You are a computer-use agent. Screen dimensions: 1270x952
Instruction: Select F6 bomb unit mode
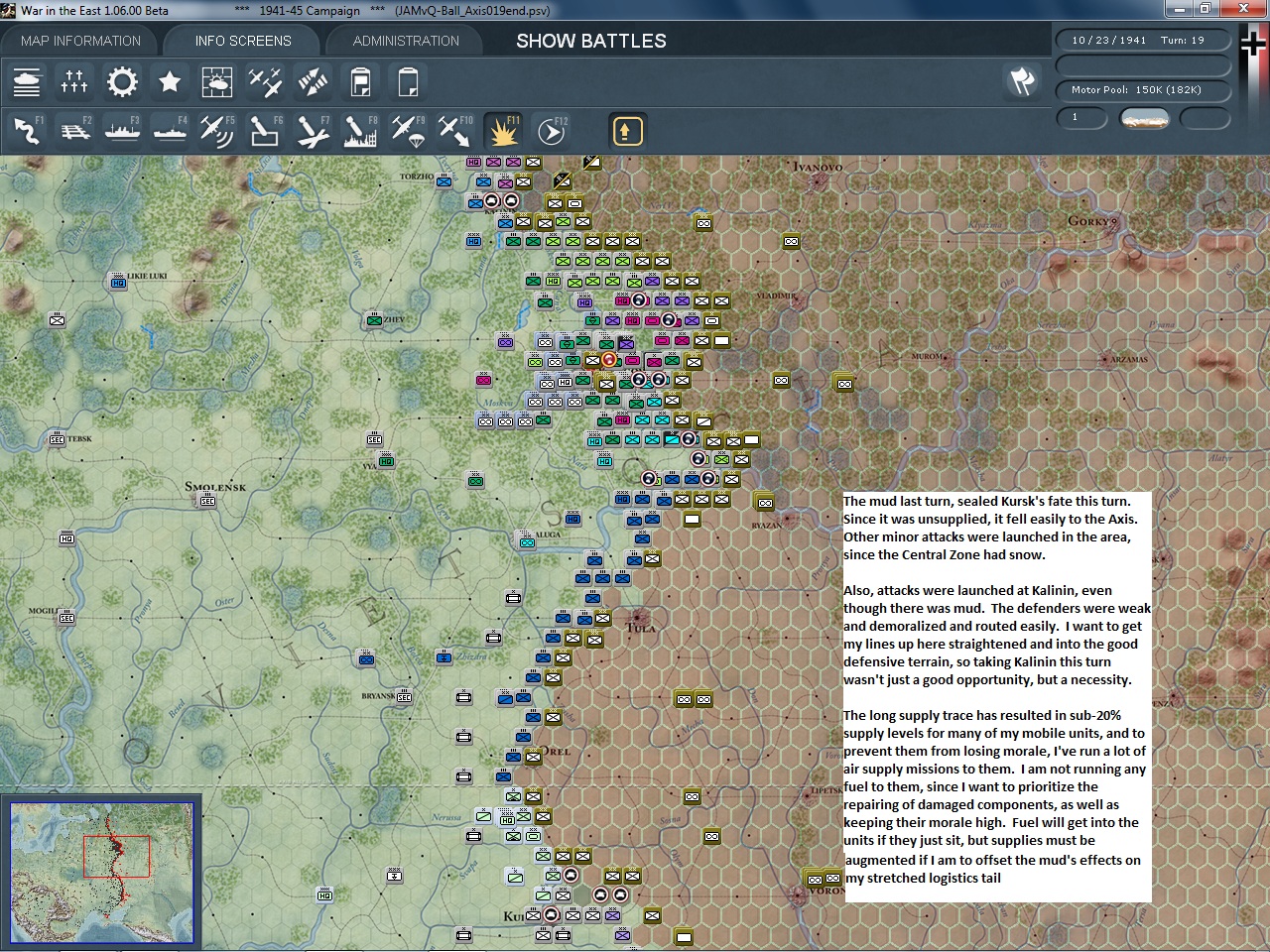(x=265, y=130)
